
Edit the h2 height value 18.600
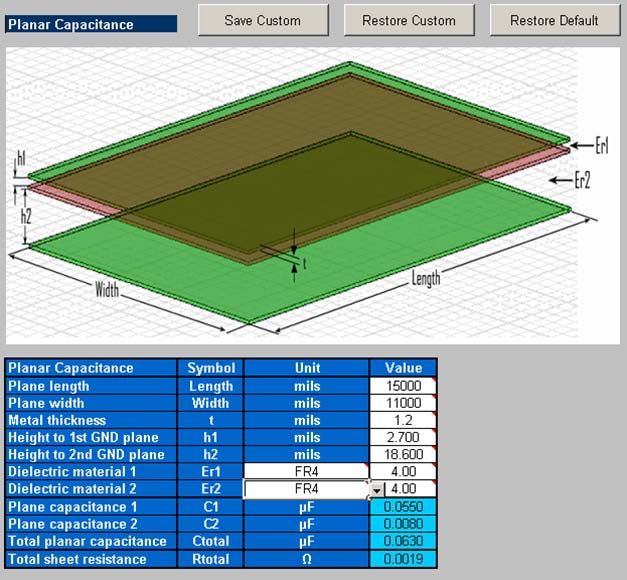click(403, 454)
